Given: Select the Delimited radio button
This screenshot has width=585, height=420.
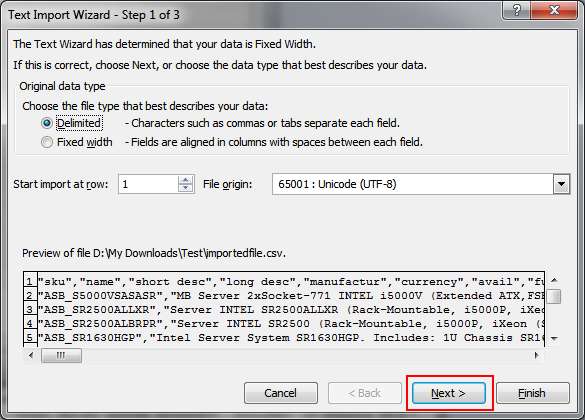Looking at the screenshot, I should pos(47,123).
